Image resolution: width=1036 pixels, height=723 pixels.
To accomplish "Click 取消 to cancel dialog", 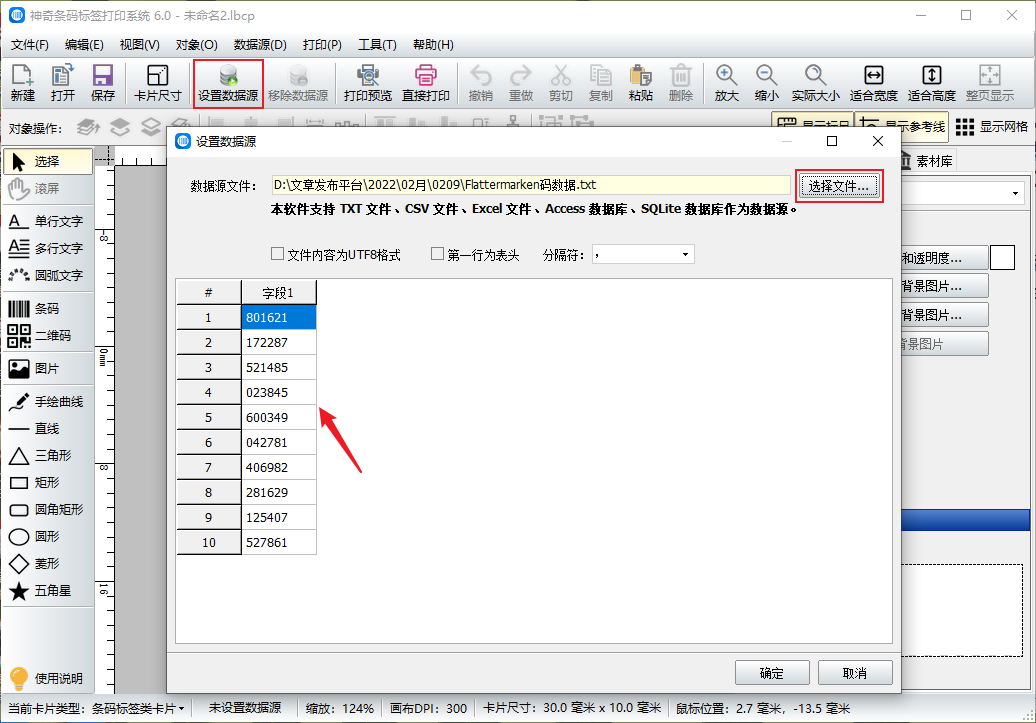I will pyautogui.click(x=855, y=673).
